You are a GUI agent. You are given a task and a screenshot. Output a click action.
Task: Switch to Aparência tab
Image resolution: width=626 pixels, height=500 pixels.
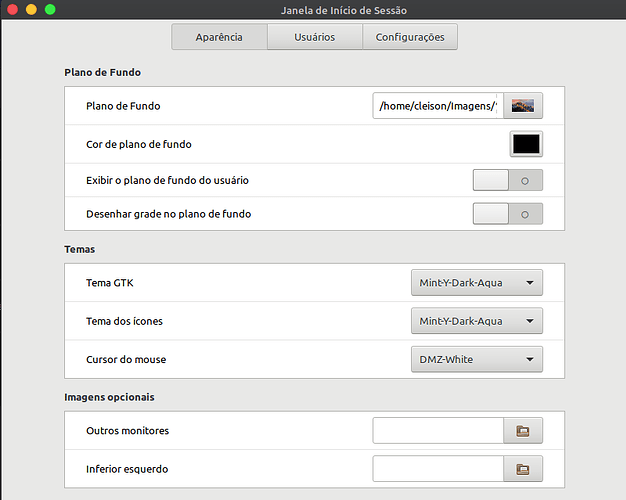(219, 37)
